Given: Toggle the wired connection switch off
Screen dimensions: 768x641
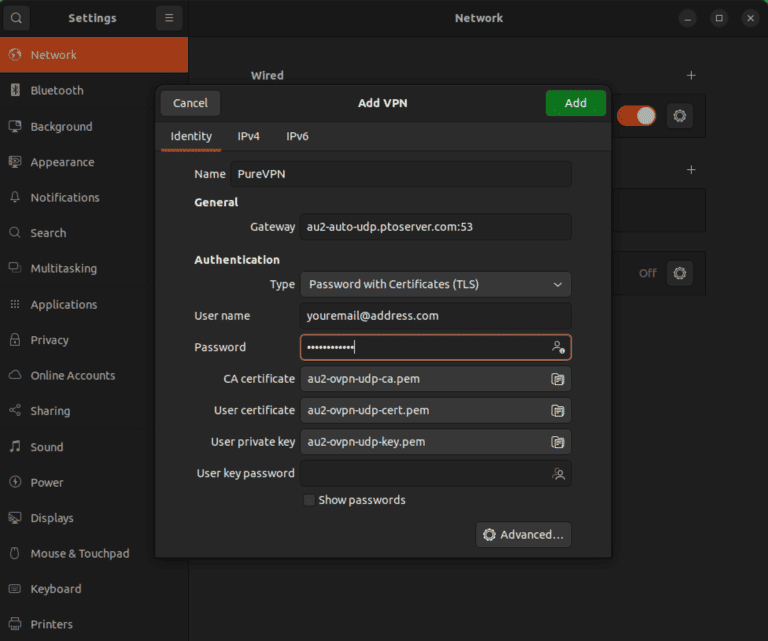Looking at the screenshot, I should click(636, 116).
